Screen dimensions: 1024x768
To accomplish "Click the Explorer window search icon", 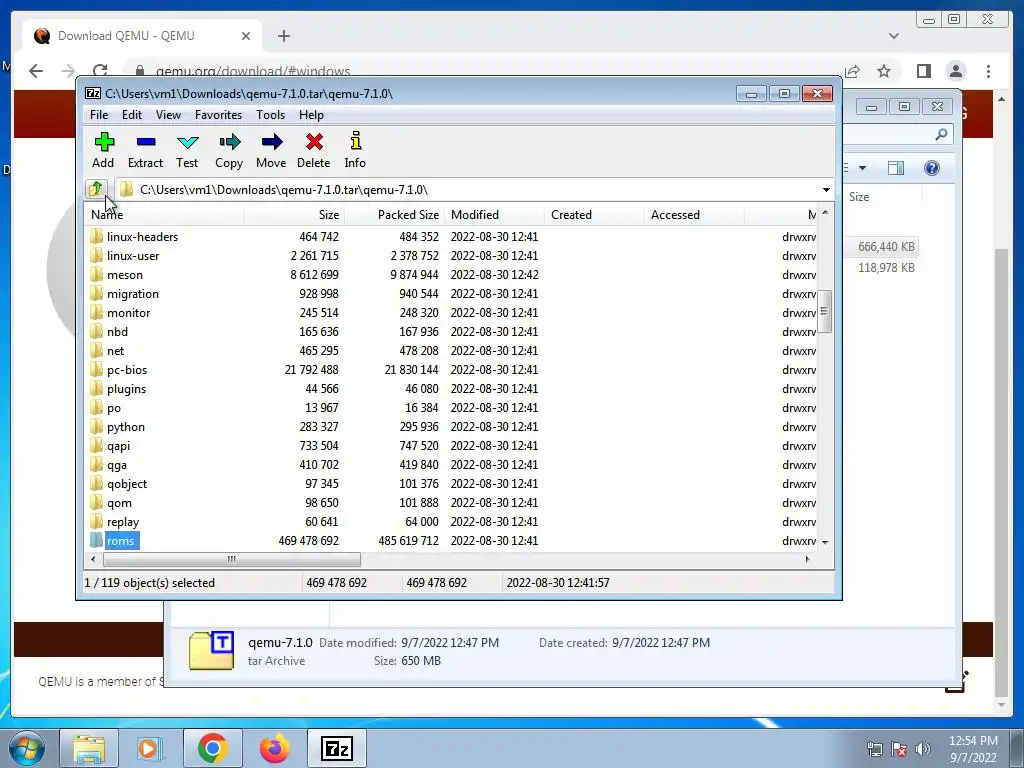I will coord(941,134).
